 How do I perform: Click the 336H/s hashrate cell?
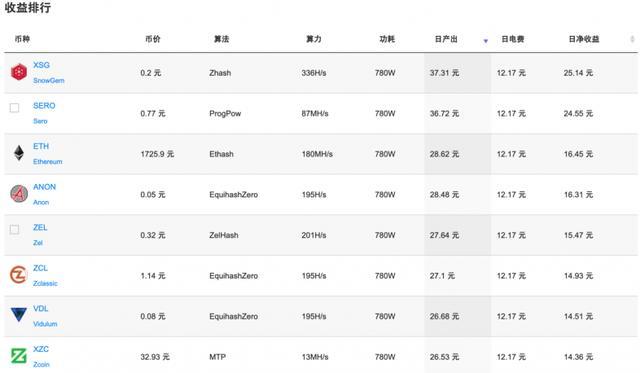tap(314, 73)
